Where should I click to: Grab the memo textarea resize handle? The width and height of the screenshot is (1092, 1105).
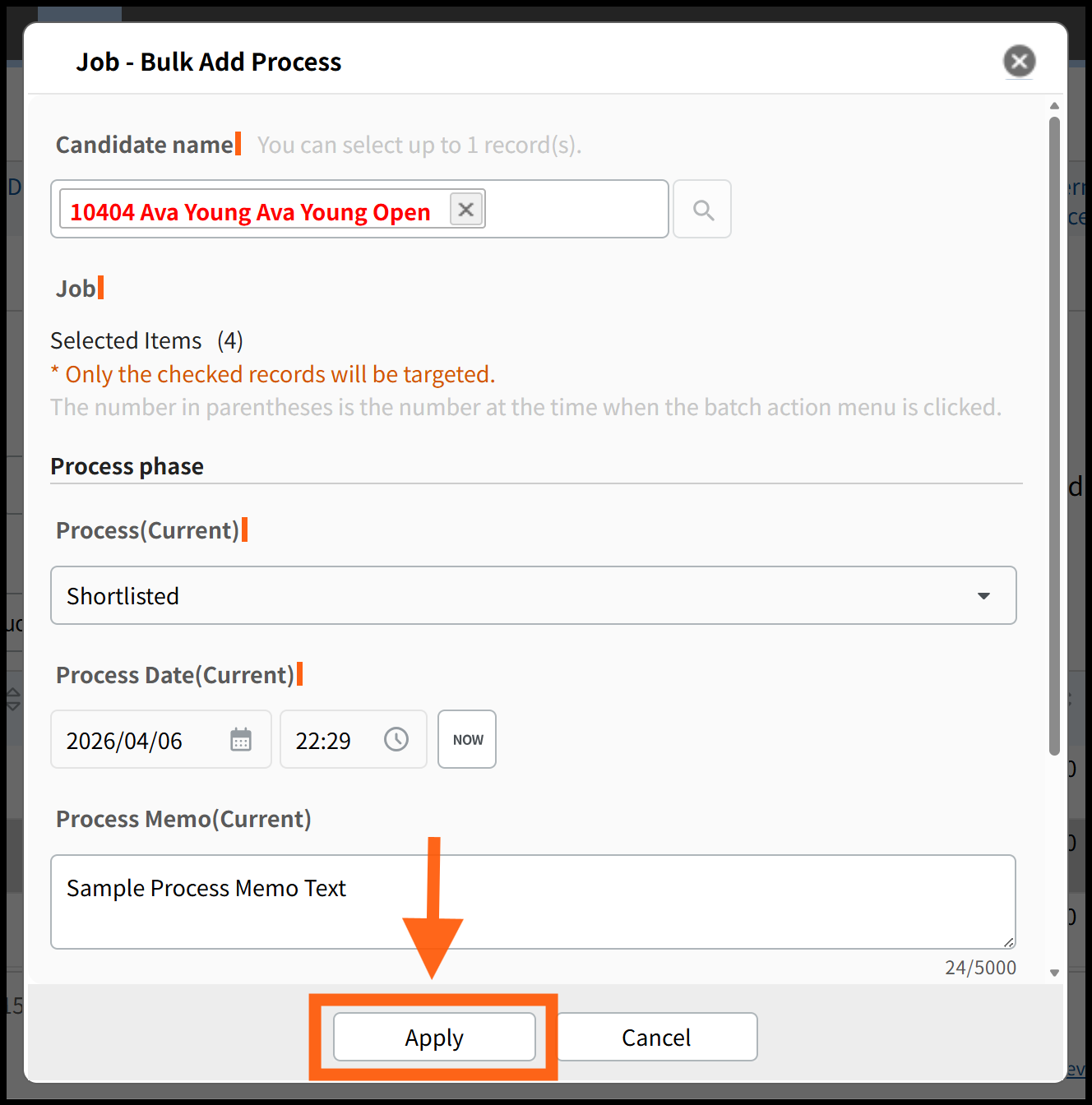click(1008, 942)
